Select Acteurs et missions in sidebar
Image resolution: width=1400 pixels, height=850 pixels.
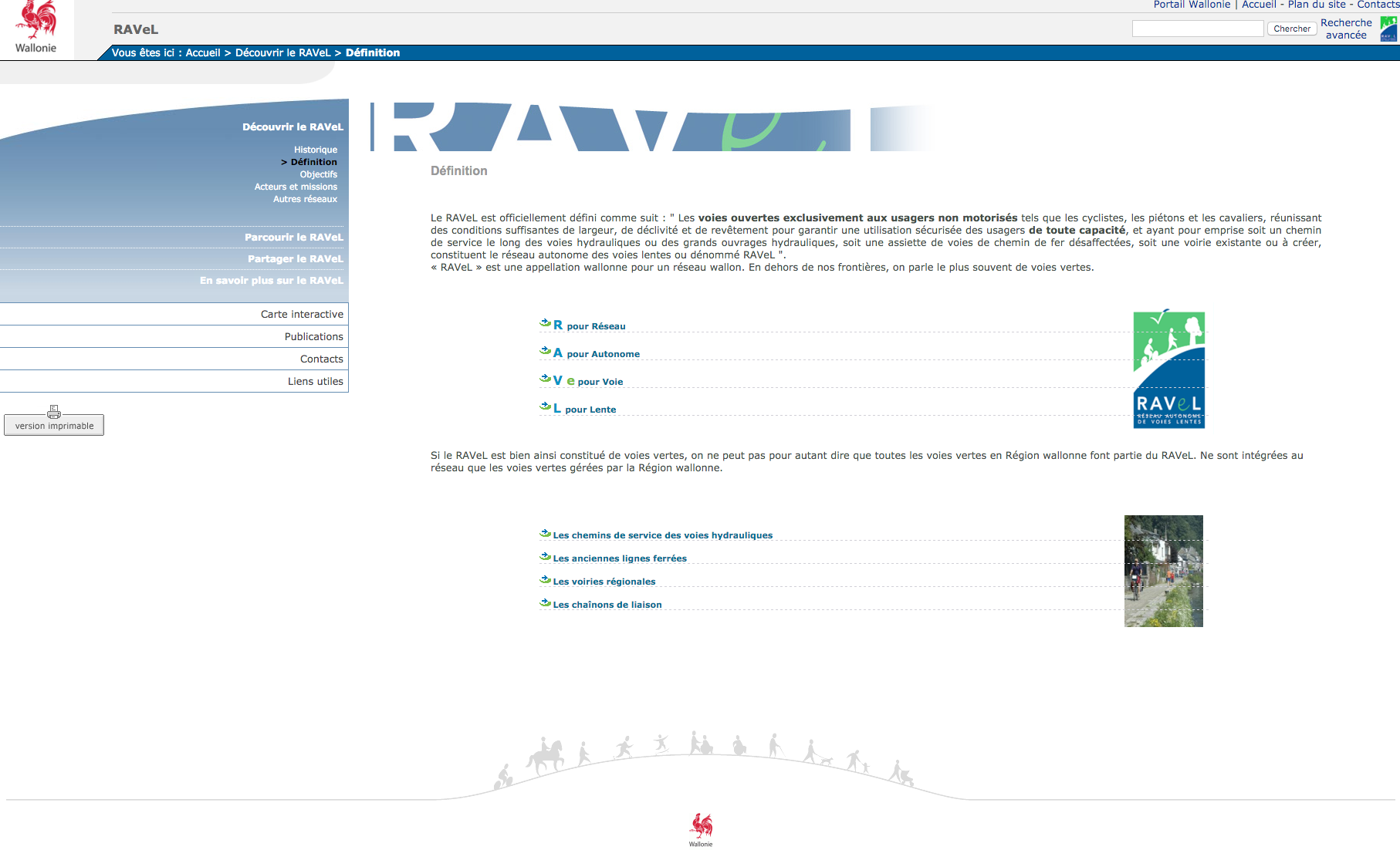pos(296,187)
